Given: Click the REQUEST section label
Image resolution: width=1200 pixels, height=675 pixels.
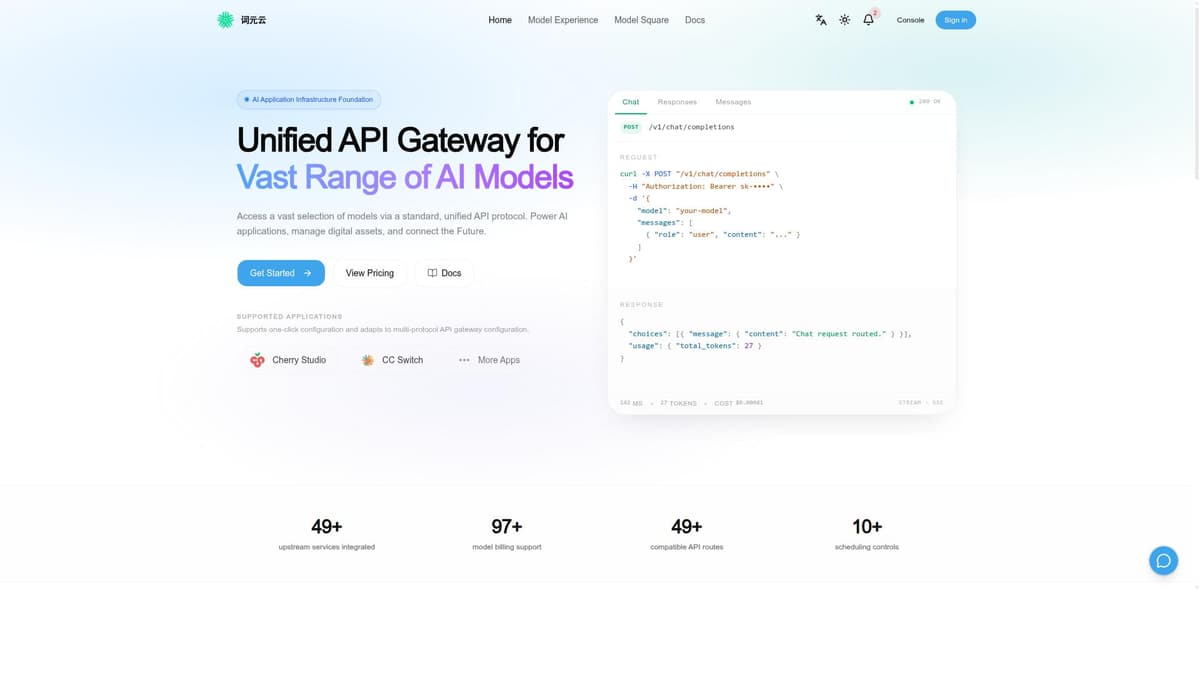Looking at the screenshot, I should pos(639,157).
